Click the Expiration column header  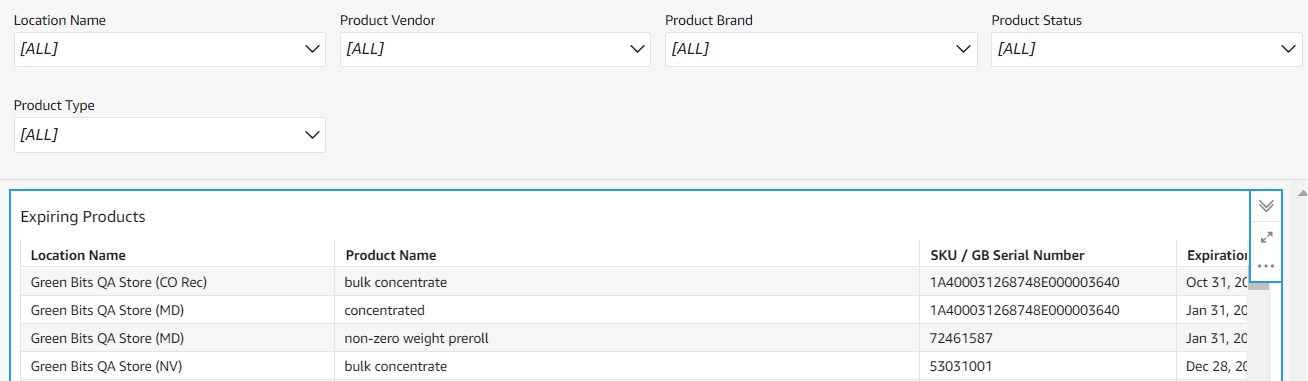pyautogui.click(x=1213, y=255)
